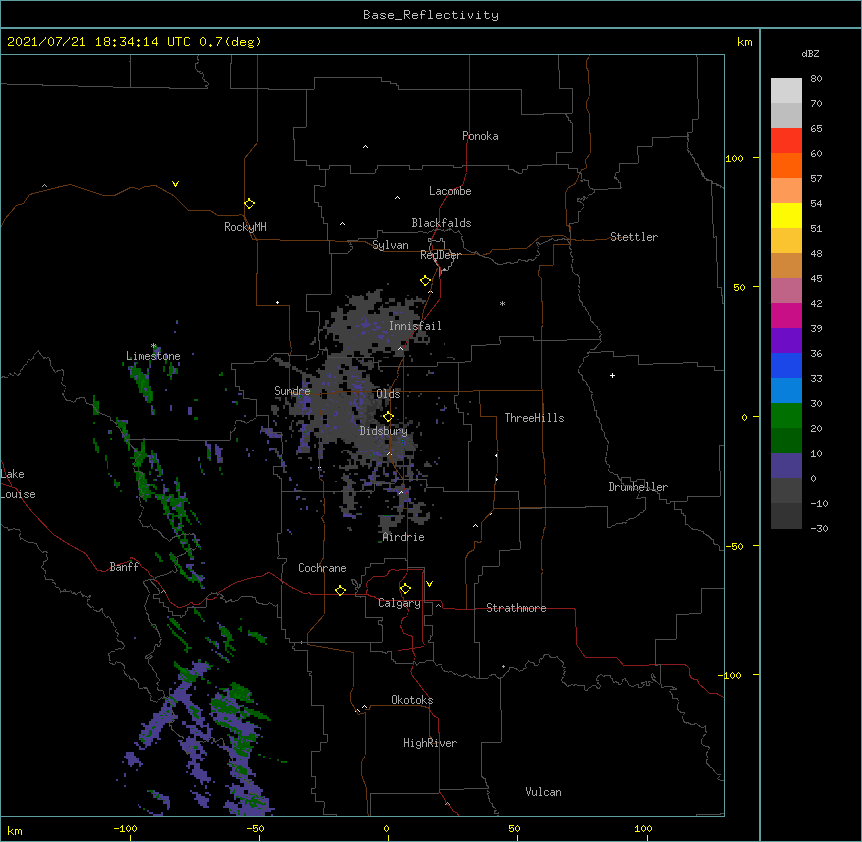Click the Blackfalds city label
862x842 pixels.
(441, 223)
